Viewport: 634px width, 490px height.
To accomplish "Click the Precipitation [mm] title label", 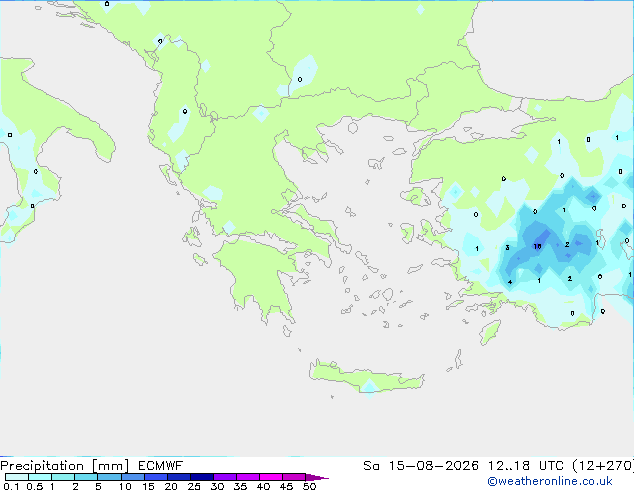I will click(65, 466).
